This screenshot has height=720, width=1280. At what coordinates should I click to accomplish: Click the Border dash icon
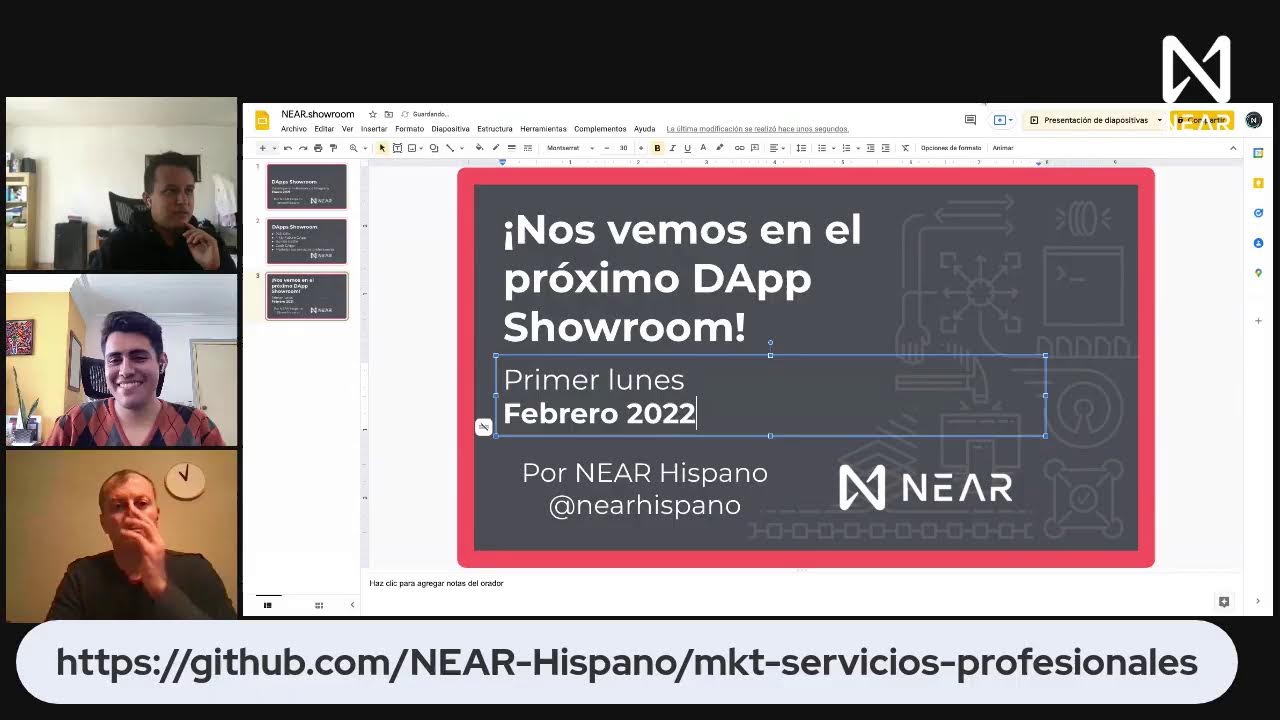(x=528, y=148)
